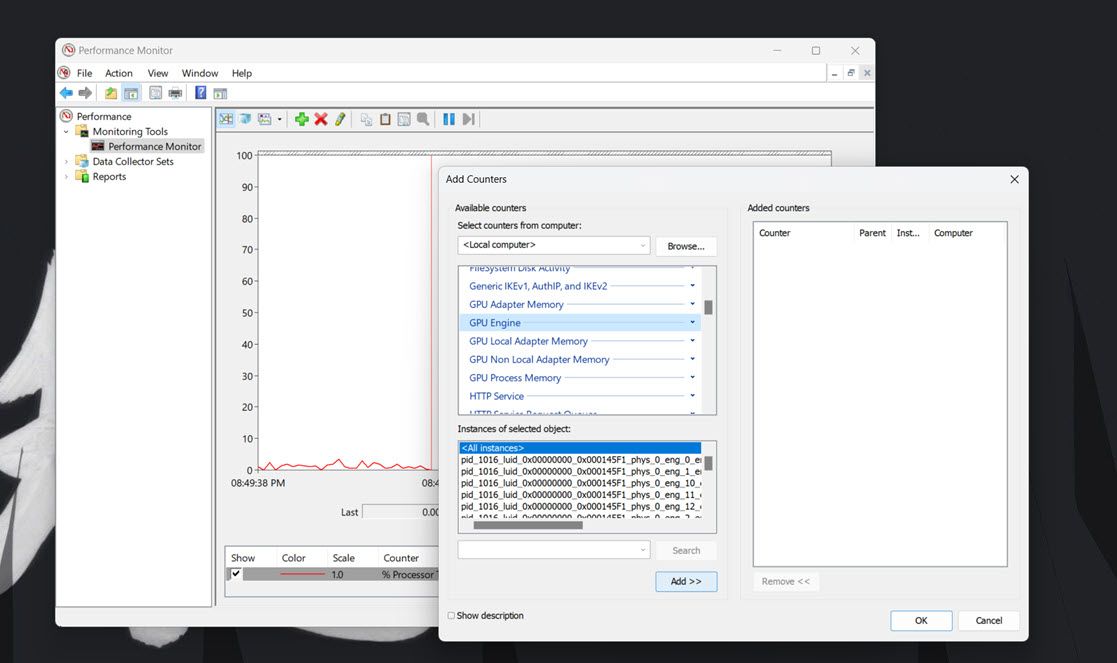Screen dimensions: 1117x663
Task: Click counters list vertical scrollbar thumb
Action: coord(708,308)
